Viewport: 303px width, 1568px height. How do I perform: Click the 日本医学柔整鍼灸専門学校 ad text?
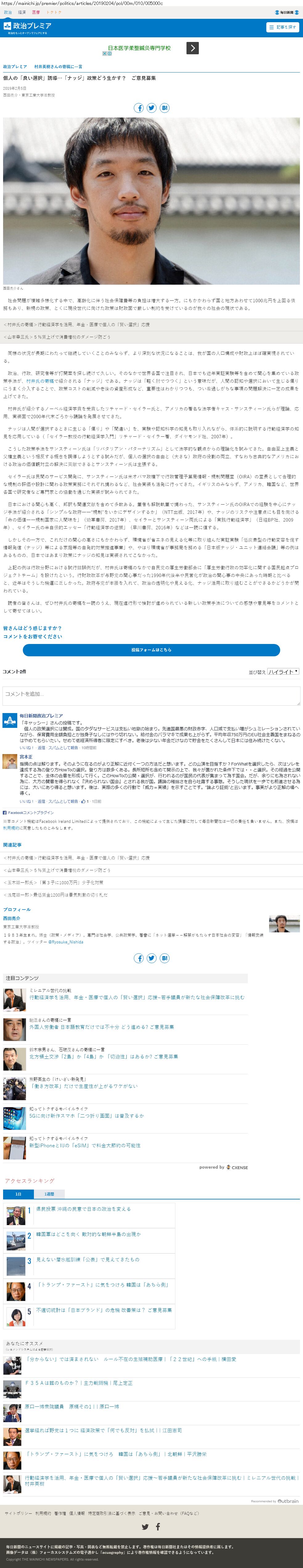[139, 47]
